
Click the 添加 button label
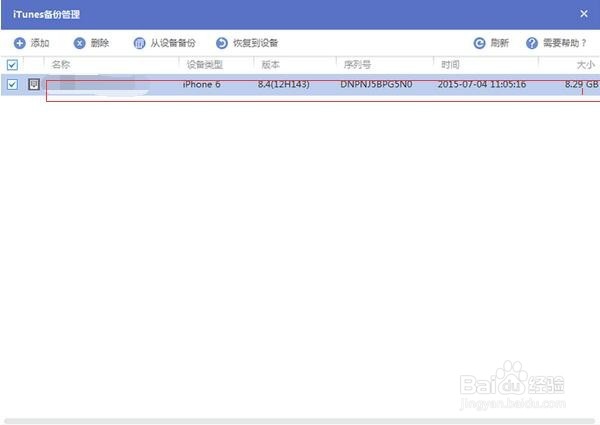[x=40, y=43]
